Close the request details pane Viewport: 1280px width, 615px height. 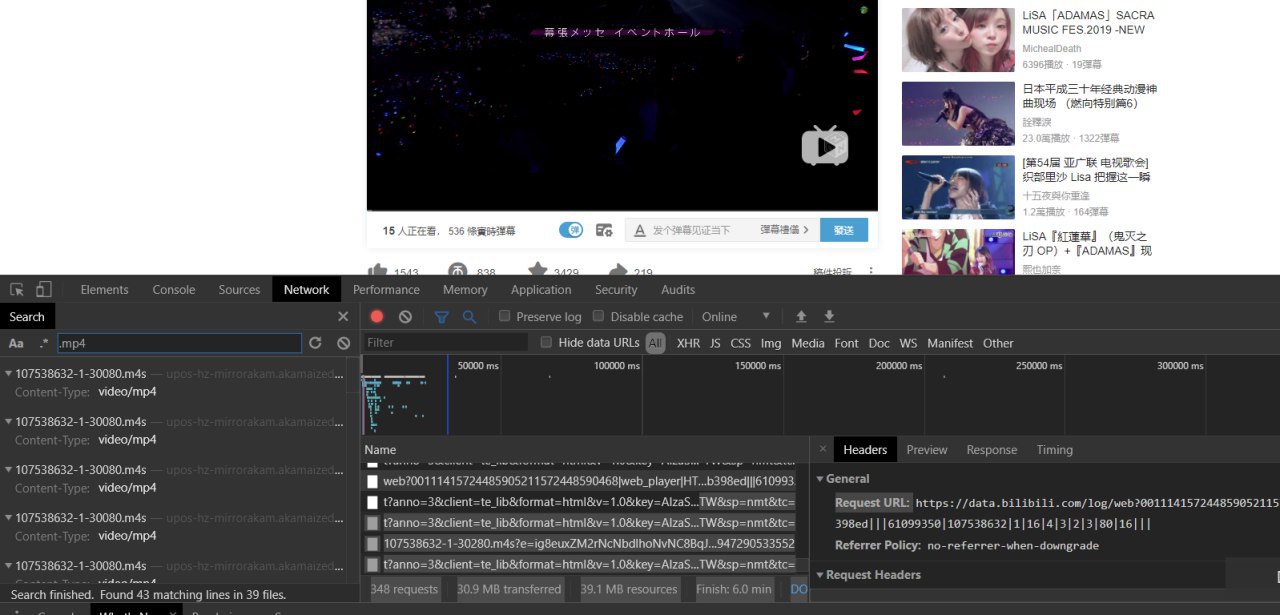(823, 450)
